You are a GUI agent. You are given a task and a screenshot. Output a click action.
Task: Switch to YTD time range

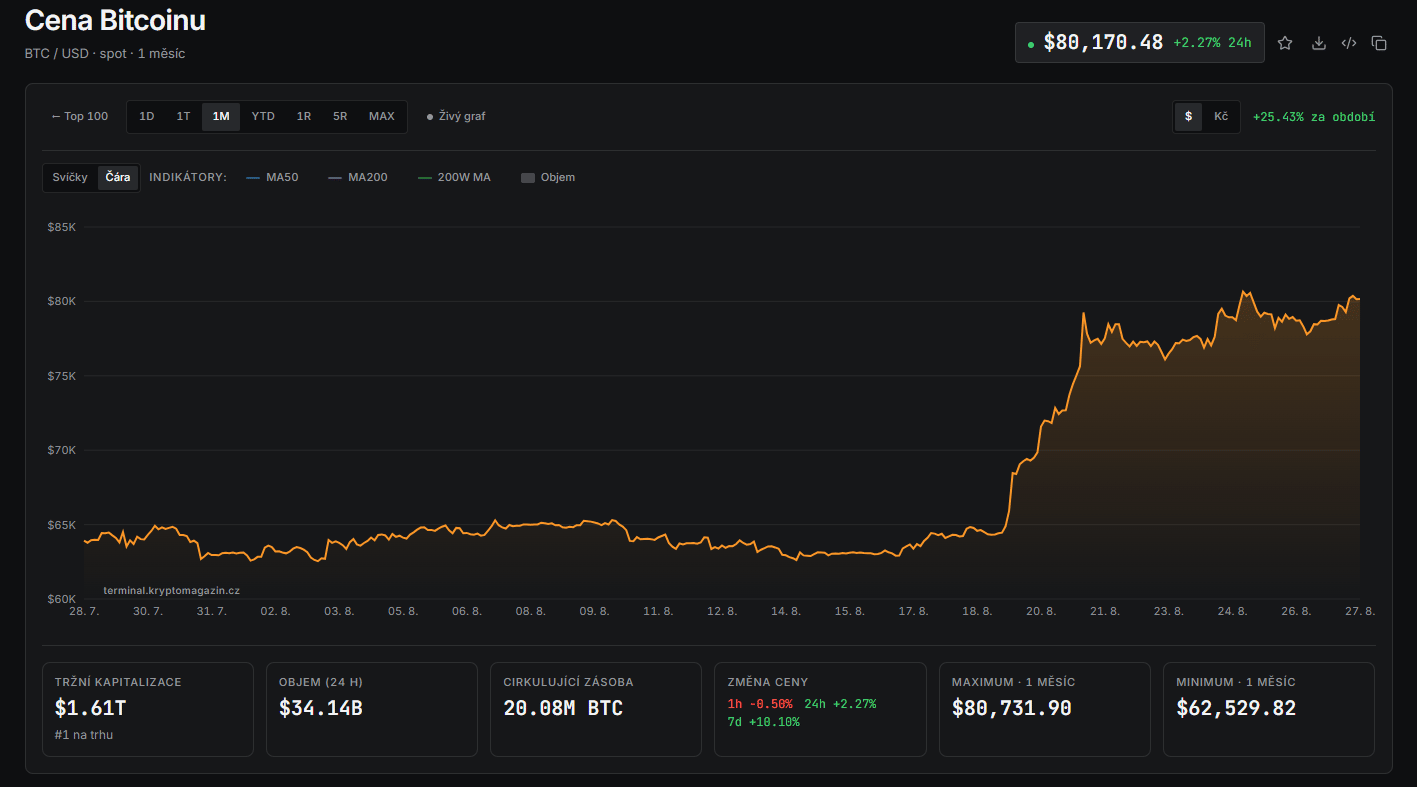pyautogui.click(x=263, y=116)
